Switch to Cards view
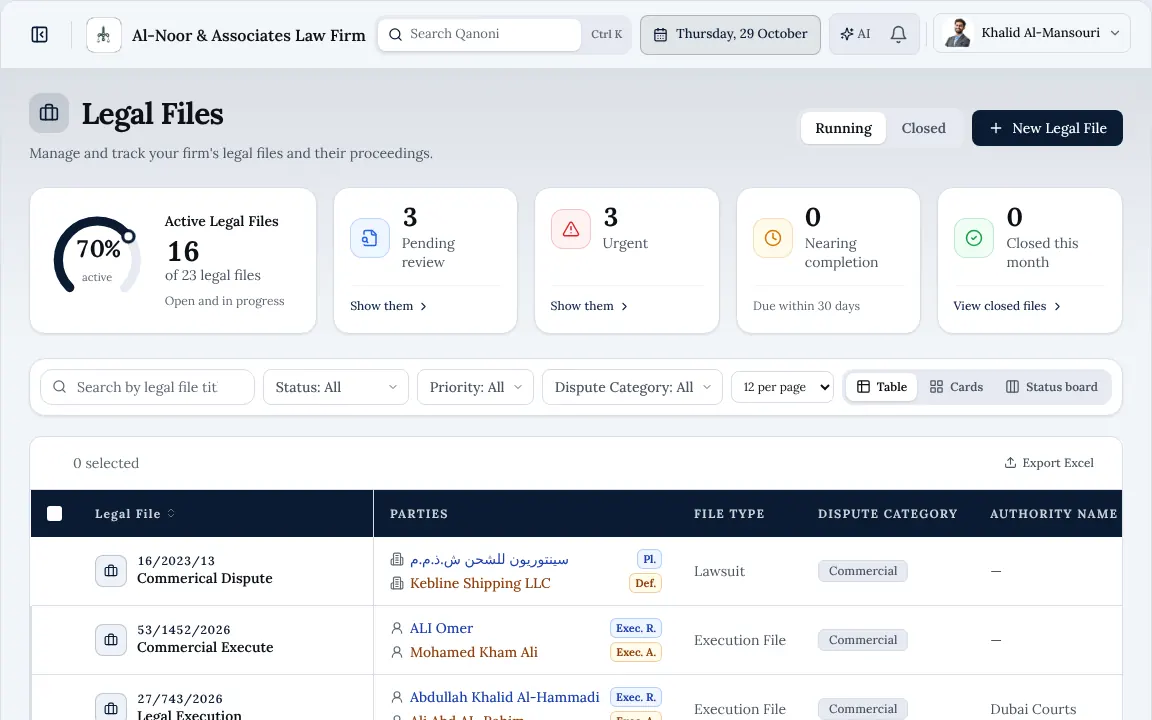 pos(956,387)
